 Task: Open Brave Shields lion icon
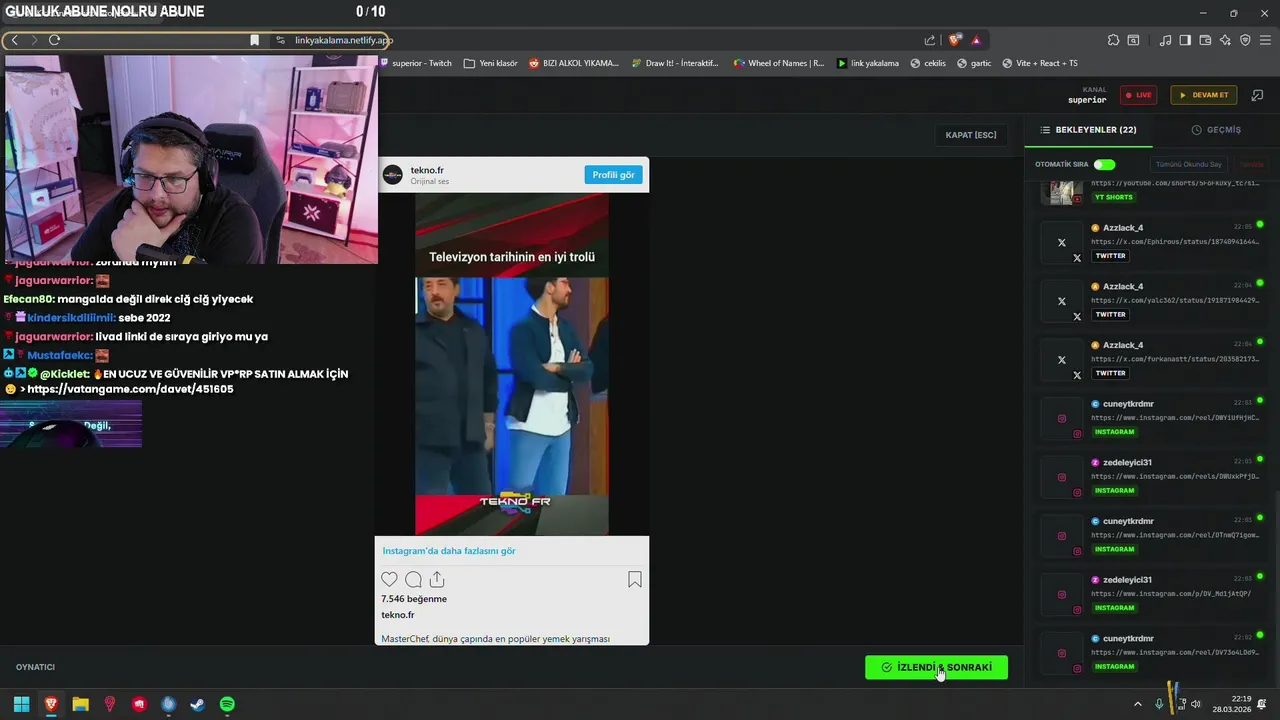point(955,40)
